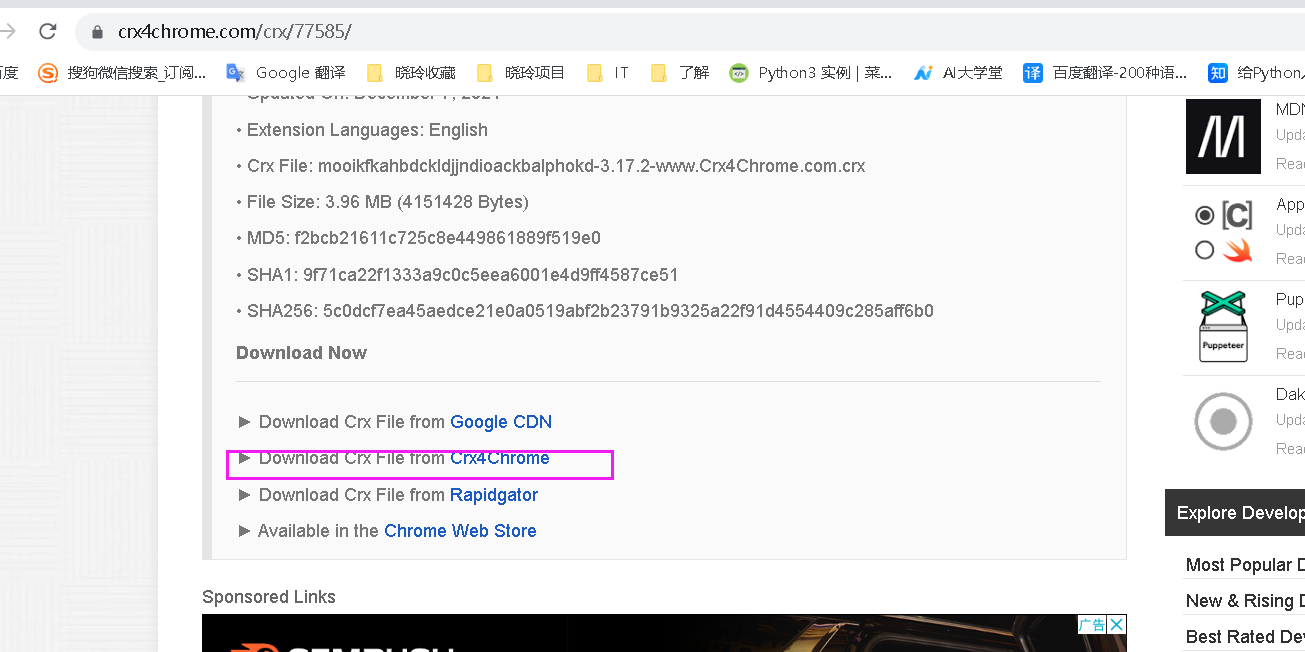Open the 晓玲收藏 bookmark folder
Viewport: 1305px width, 652px height.
(411, 72)
